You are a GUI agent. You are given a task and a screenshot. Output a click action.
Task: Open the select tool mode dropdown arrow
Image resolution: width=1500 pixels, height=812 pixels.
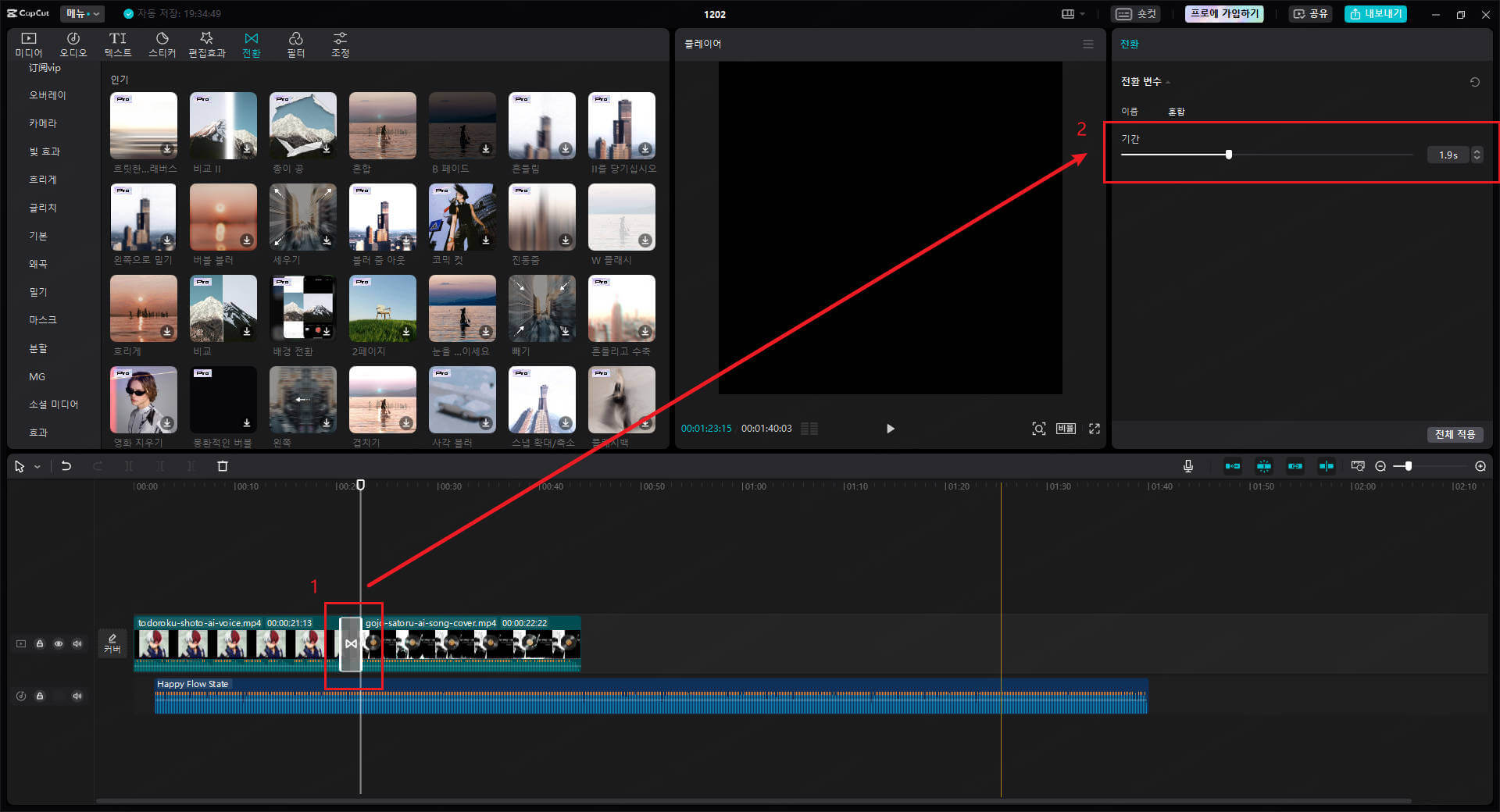(37, 467)
